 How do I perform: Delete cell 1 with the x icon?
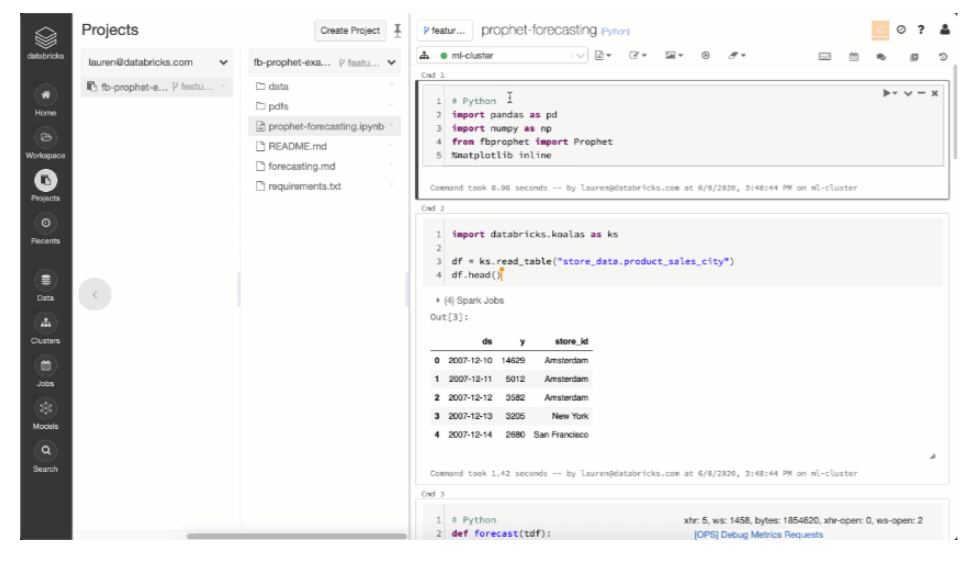tap(934, 93)
